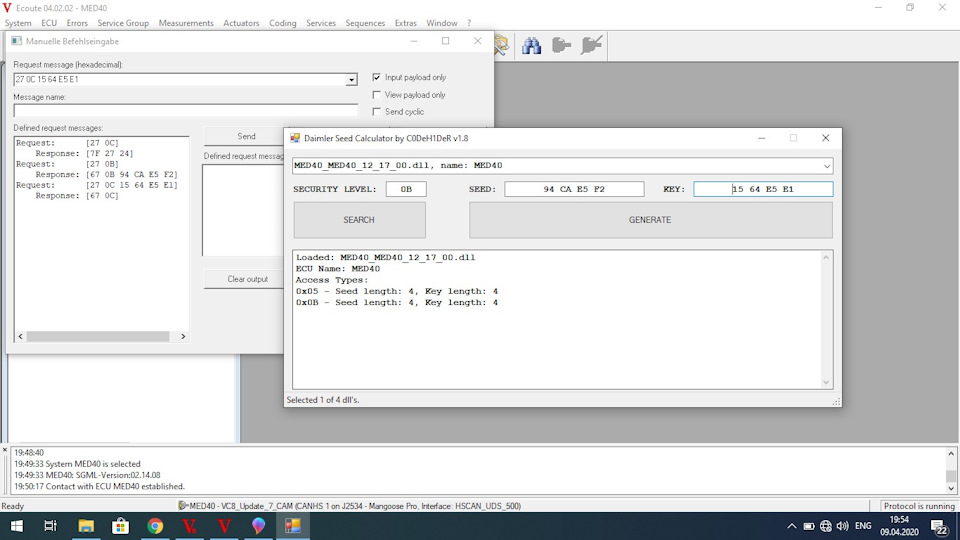Screen dimensions: 960x540
Task: Click the Request message hexadecimal text field
Action: [x=180, y=80]
